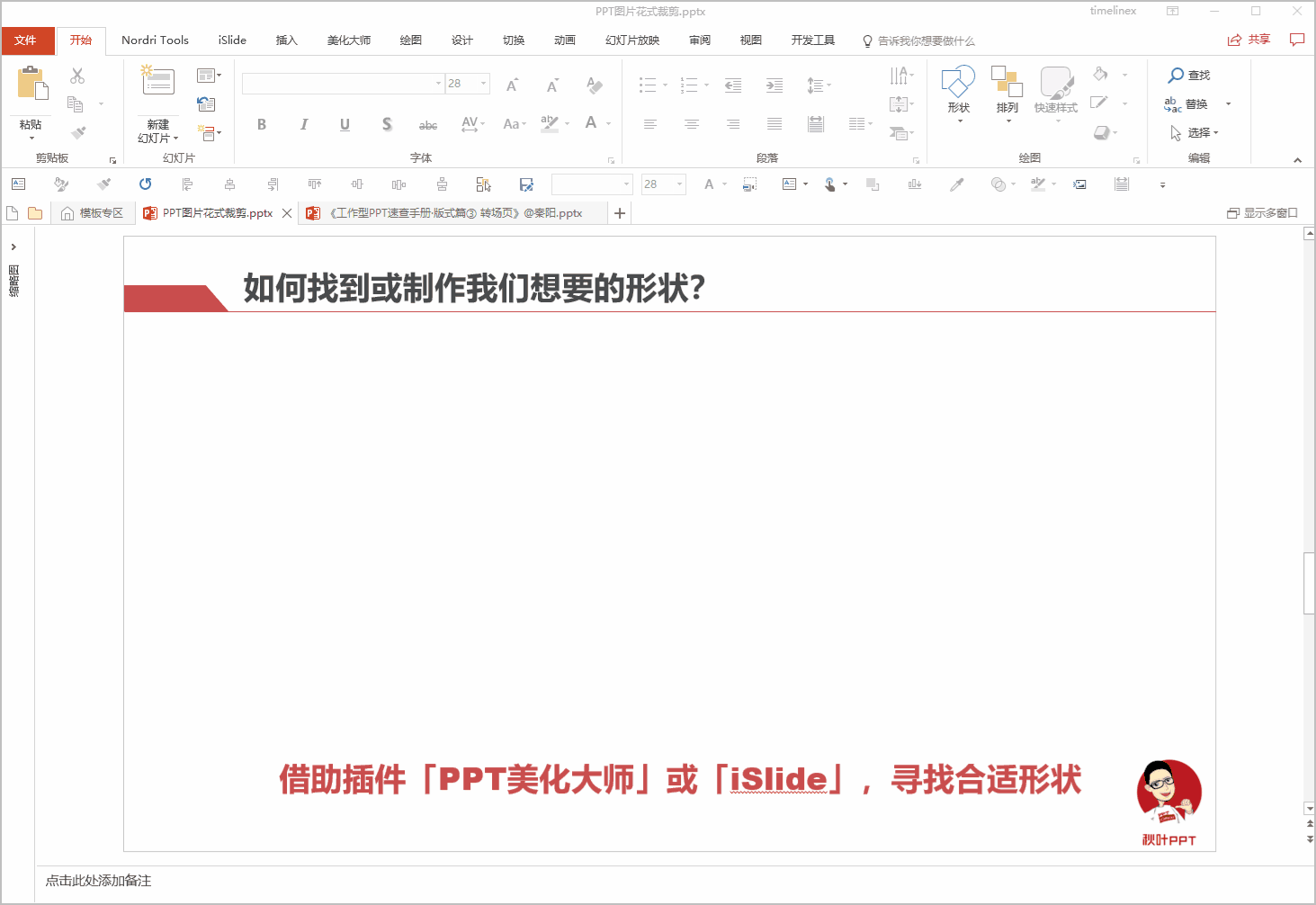Toggle Italic formatting

(304, 124)
